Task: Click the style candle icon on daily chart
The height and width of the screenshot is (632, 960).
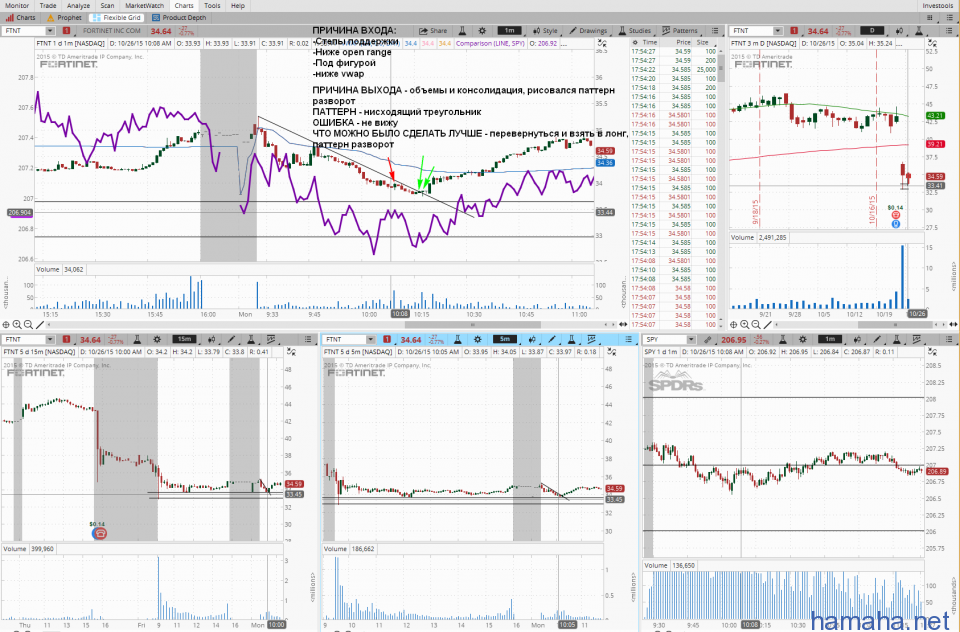Action: click(899, 31)
